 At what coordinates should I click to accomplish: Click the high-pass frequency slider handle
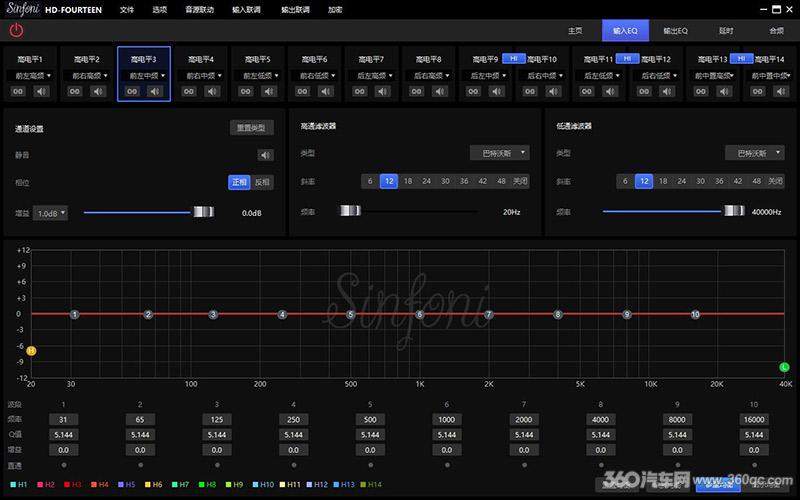coord(351,210)
